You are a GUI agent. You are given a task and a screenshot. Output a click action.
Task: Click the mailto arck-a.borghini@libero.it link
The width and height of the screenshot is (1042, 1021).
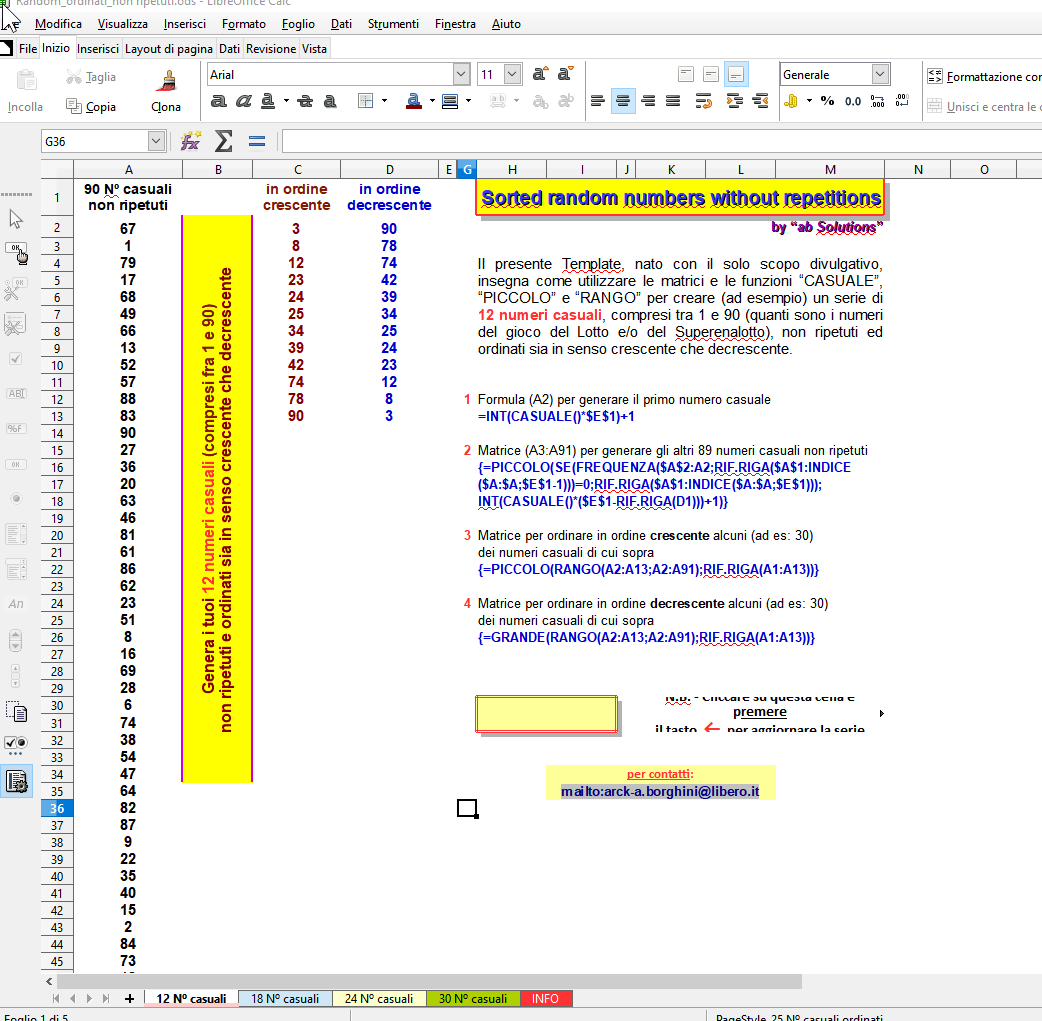[660, 791]
